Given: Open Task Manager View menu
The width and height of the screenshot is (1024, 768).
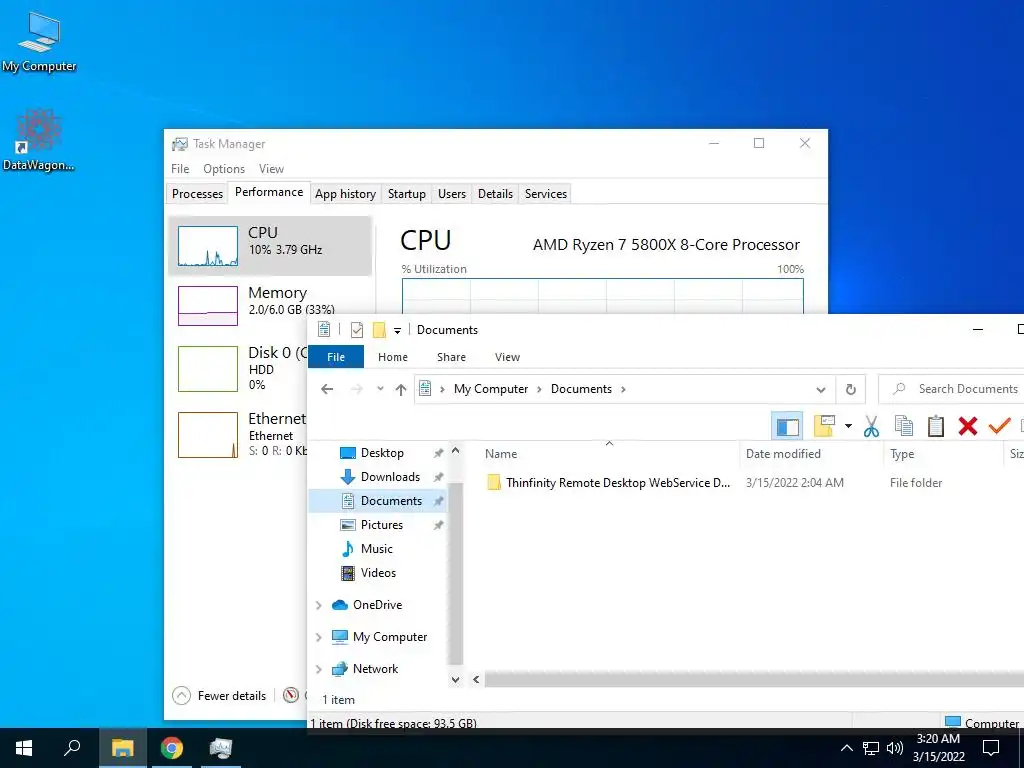Looking at the screenshot, I should 271,168.
